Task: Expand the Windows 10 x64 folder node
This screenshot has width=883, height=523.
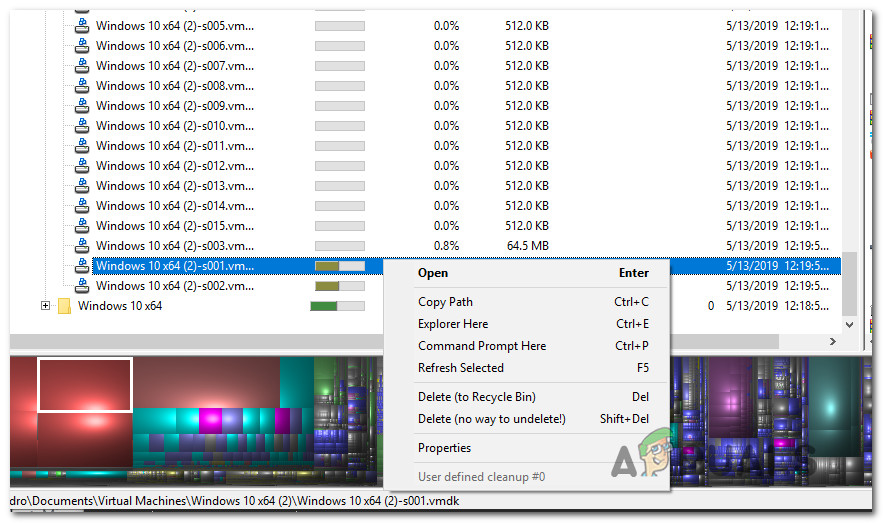Action: (x=45, y=306)
